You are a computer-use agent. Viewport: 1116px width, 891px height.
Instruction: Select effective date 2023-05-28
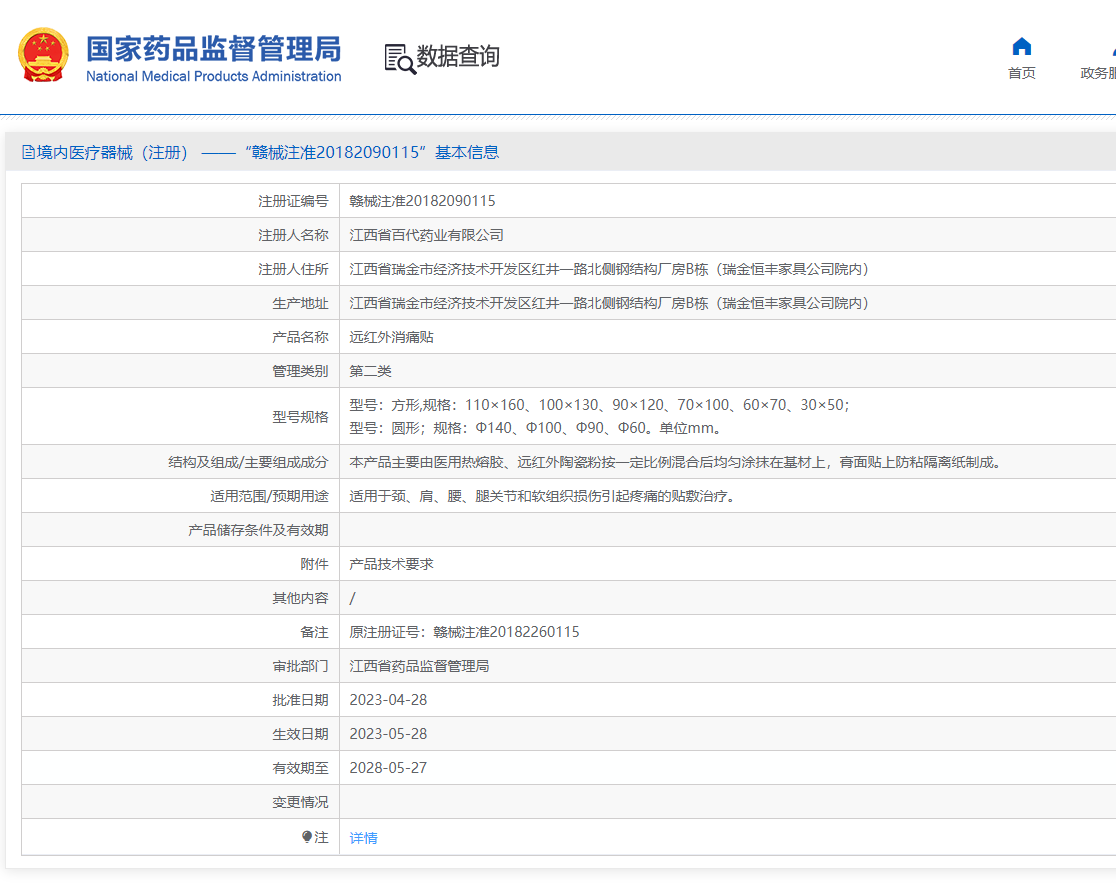[388, 734]
